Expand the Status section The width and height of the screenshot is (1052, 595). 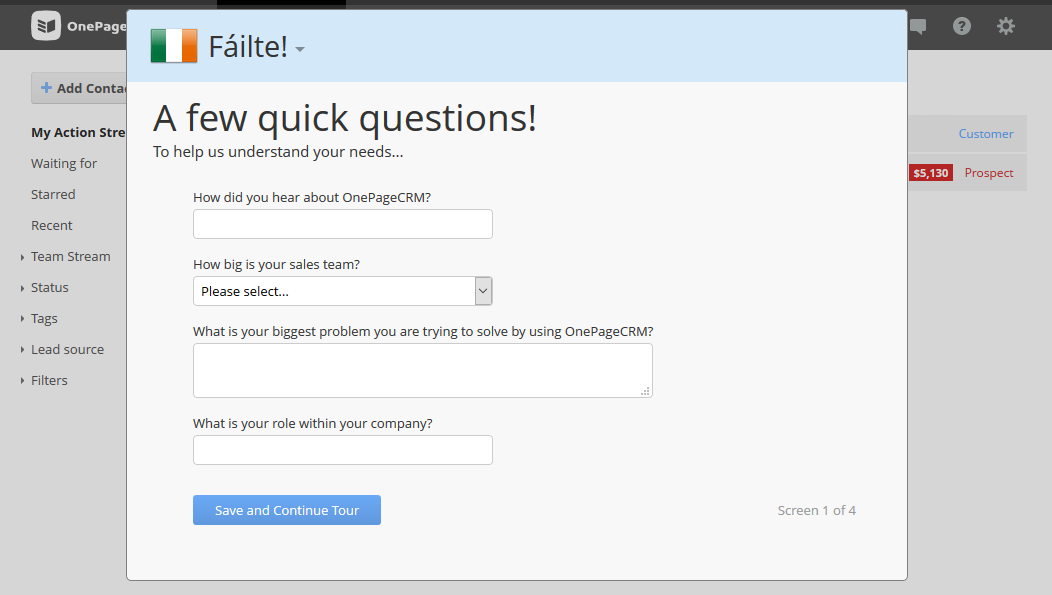click(x=22, y=288)
